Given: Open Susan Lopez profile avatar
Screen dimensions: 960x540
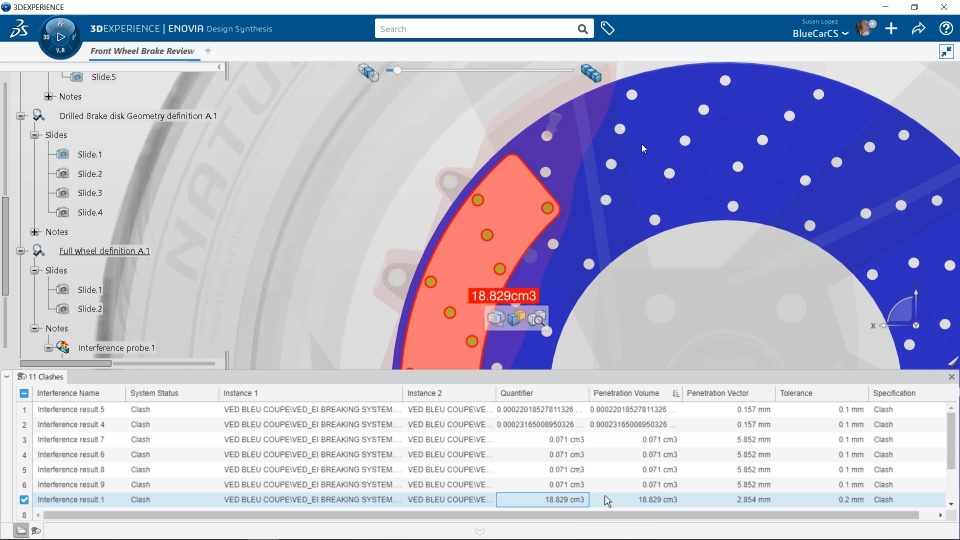Looking at the screenshot, I should (865, 28).
